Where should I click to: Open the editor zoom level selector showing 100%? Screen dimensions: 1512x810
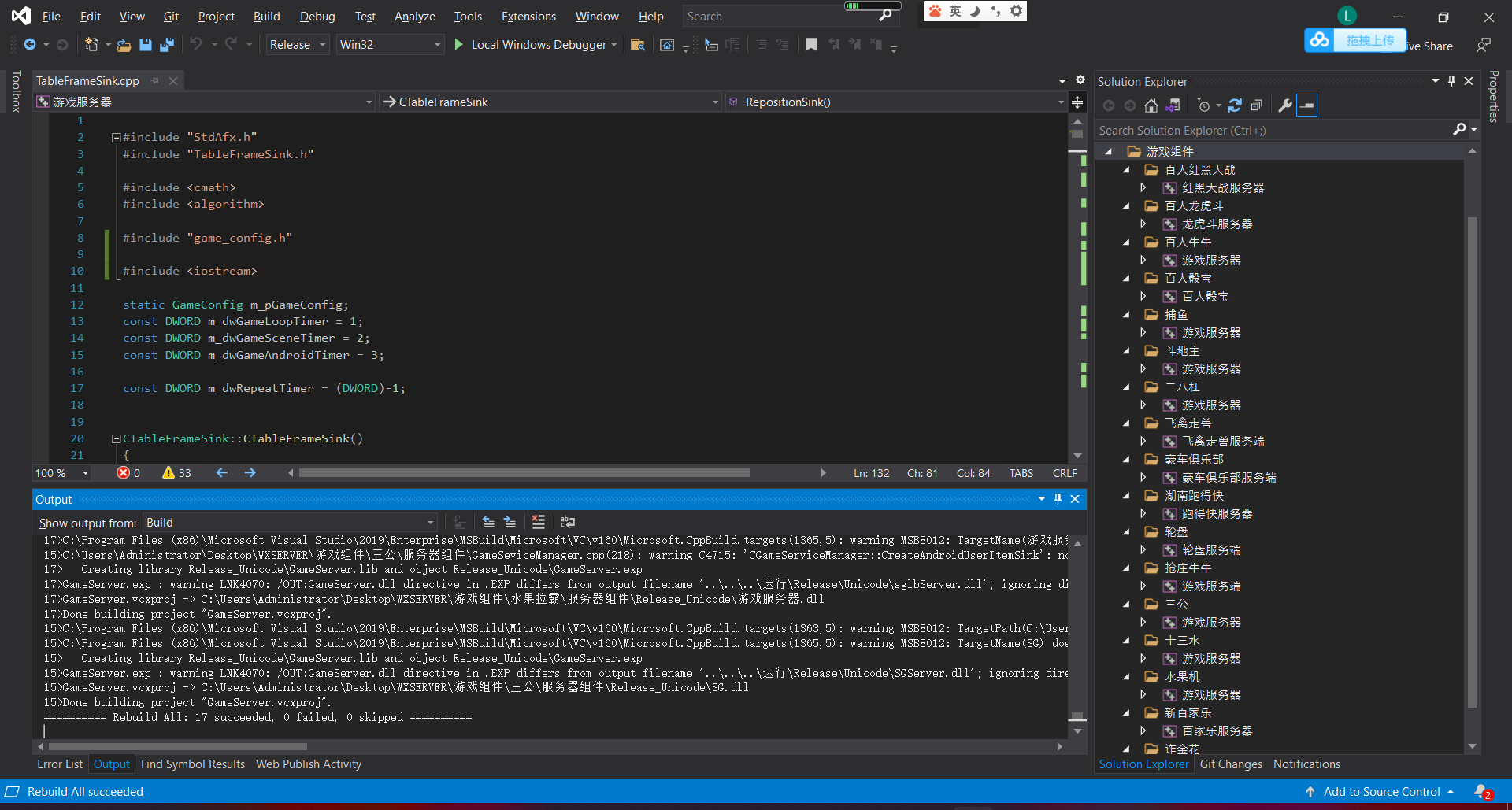[x=61, y=472]
